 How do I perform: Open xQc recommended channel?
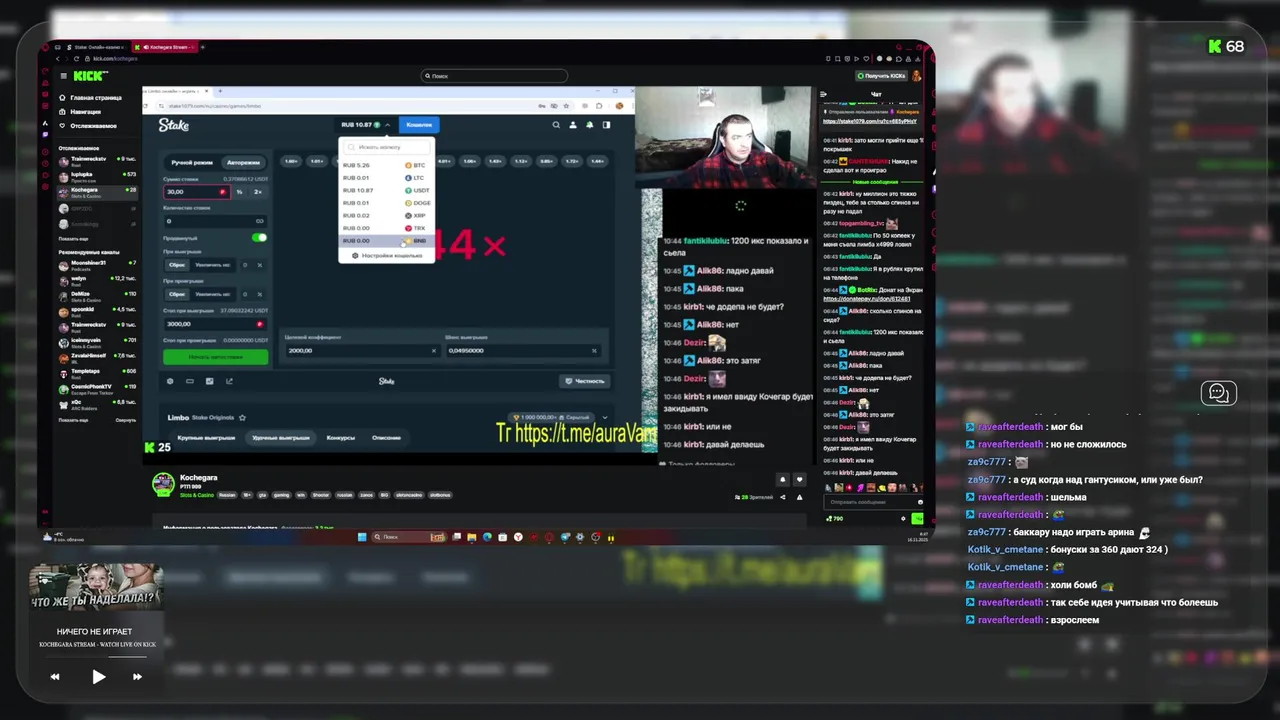coord(97,404)
